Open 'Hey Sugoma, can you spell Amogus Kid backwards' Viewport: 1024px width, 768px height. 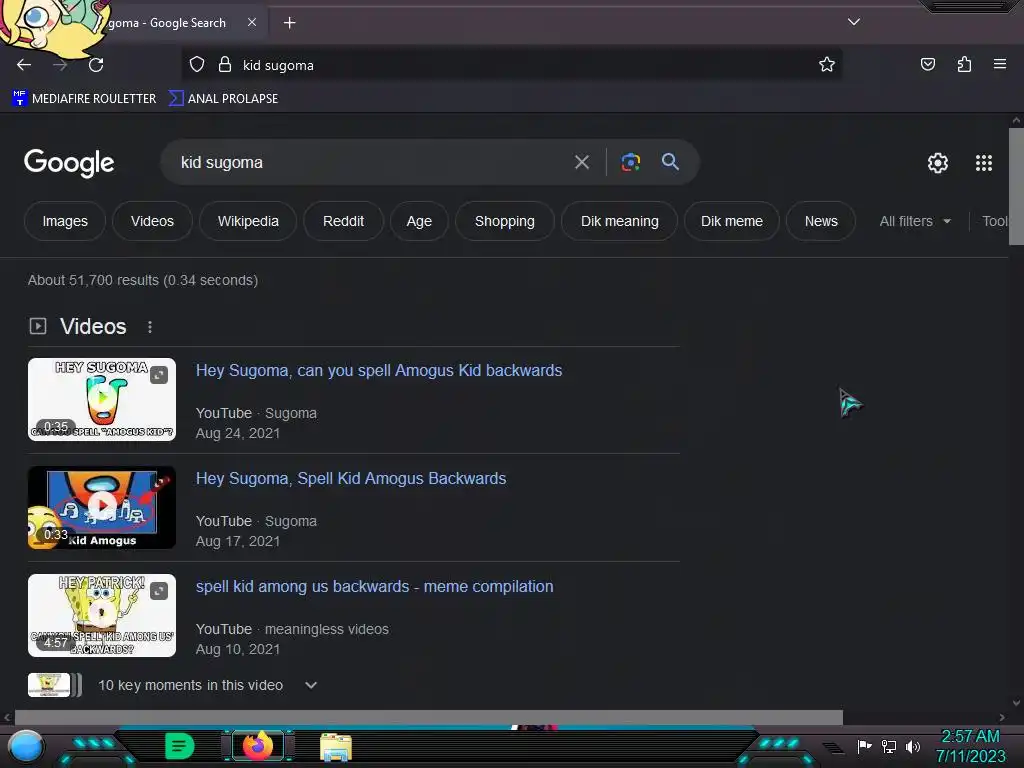pos(379,370)
